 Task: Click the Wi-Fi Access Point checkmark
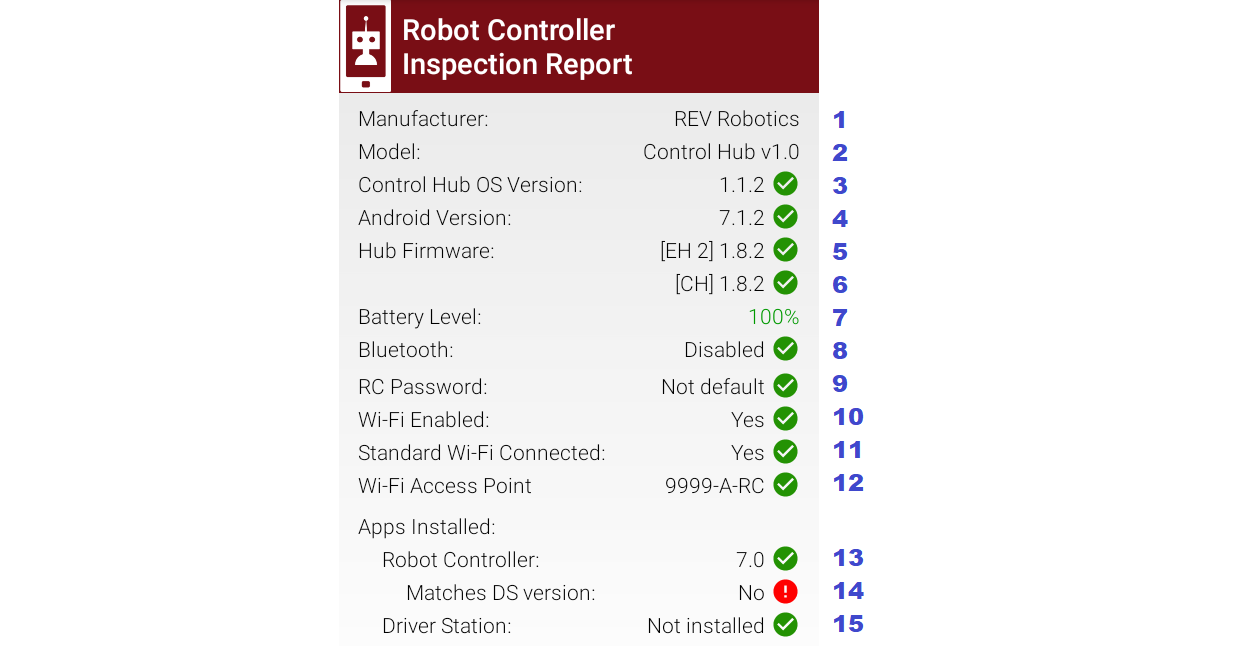785,485
